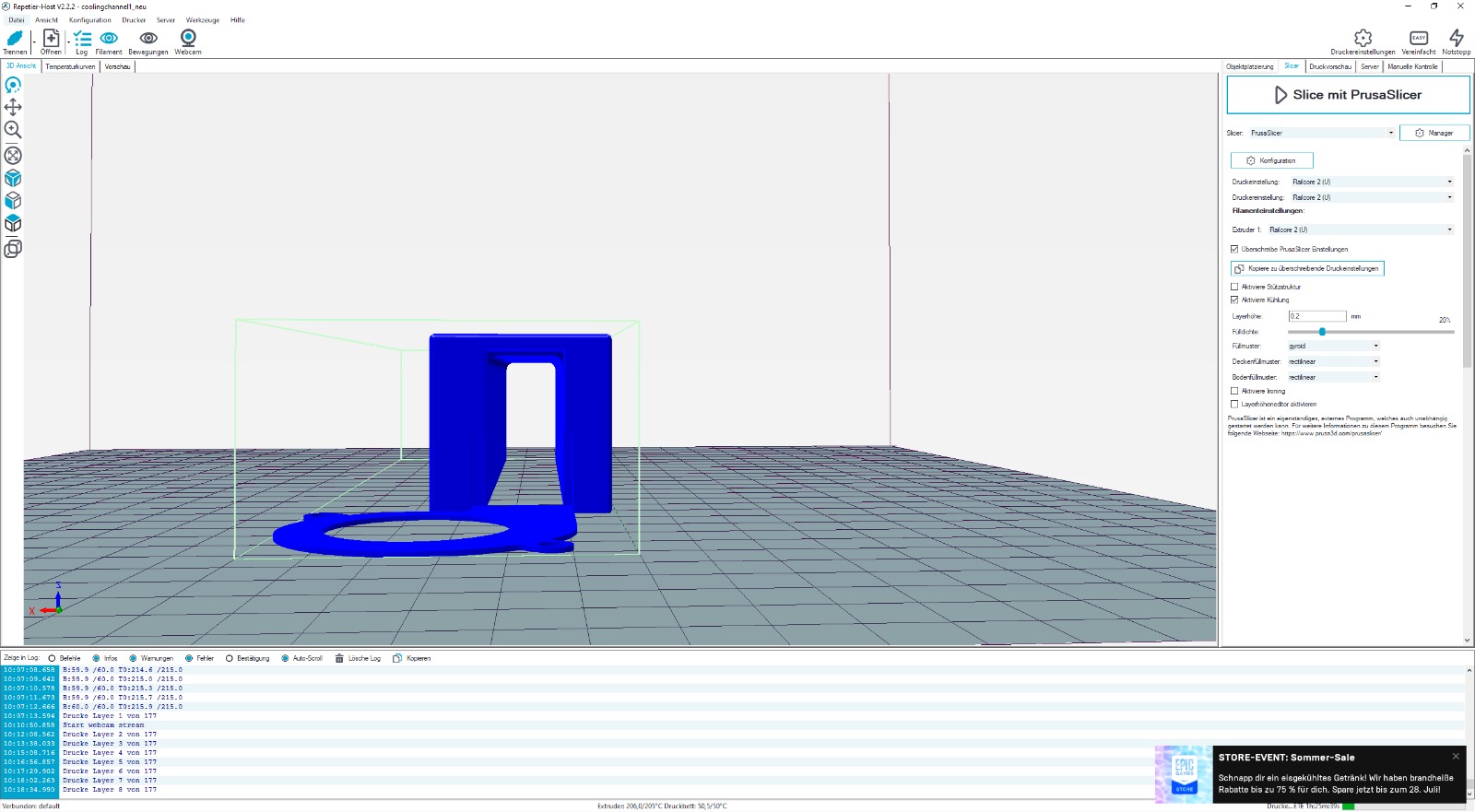The width and height of the screenshot is (1475, 812).
Task: Click the slicer Manager button
Action: [x=1434, y=133]
